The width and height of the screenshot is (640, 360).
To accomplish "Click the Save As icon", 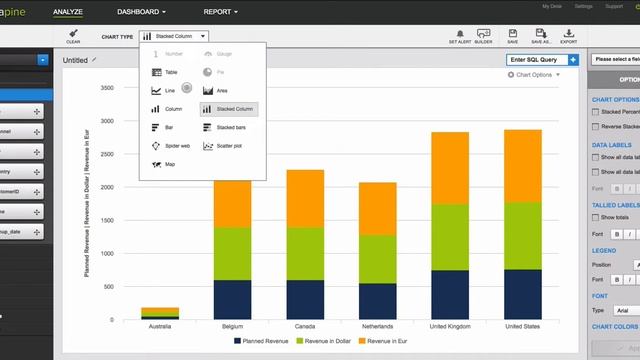I will (541, 33).
